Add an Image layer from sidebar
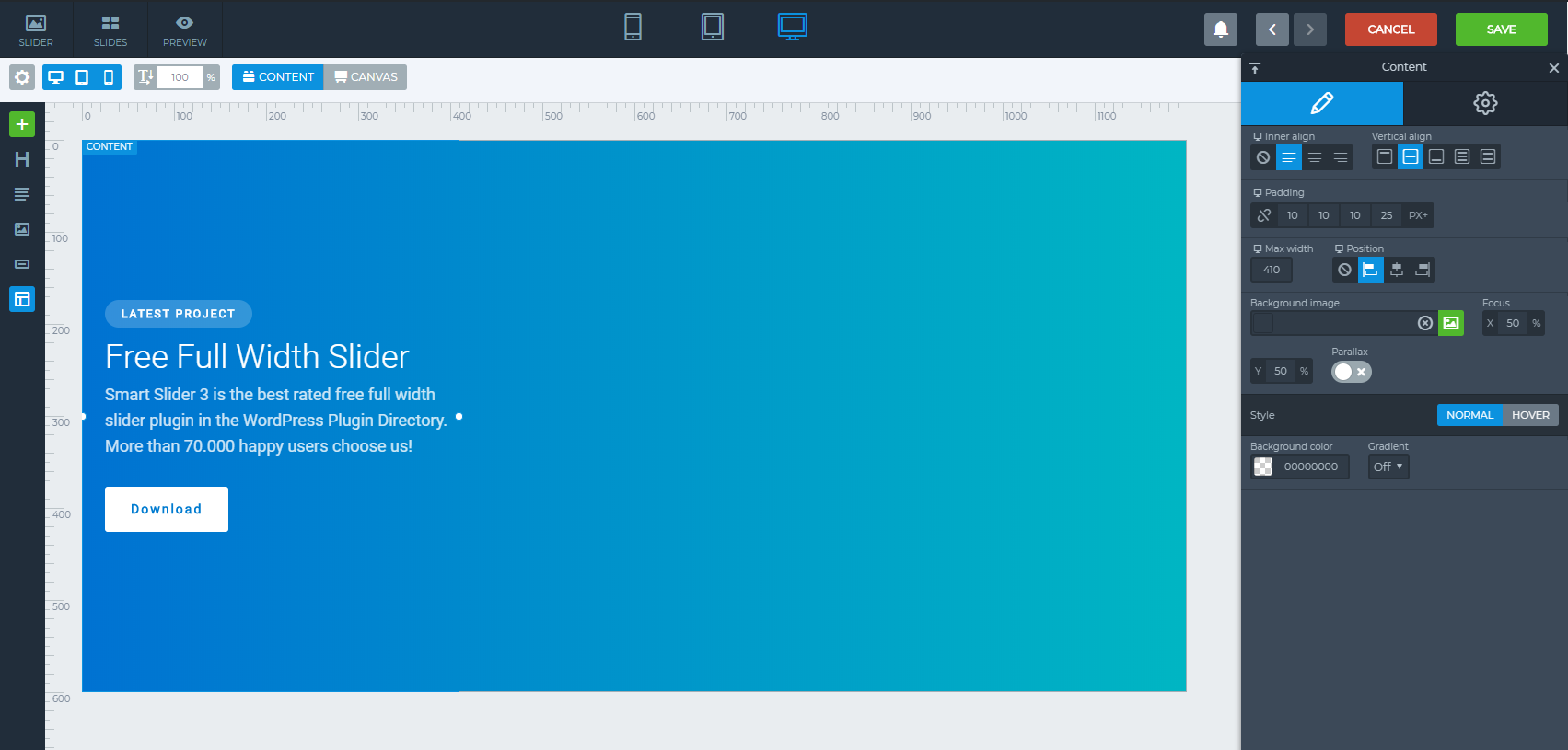The width and height of the screenshot is (1568, 750). click(22, 229)
